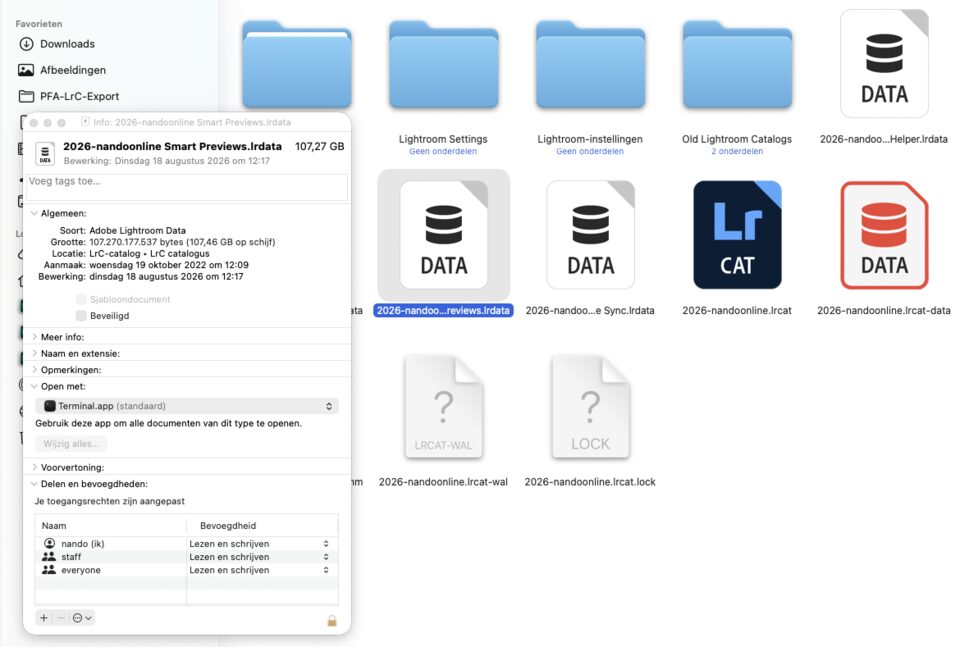Open the Terminal.app (standaard) dropdown
This screenshot has width=960, height=647.
pyautogui.click(x=187, y=406)
